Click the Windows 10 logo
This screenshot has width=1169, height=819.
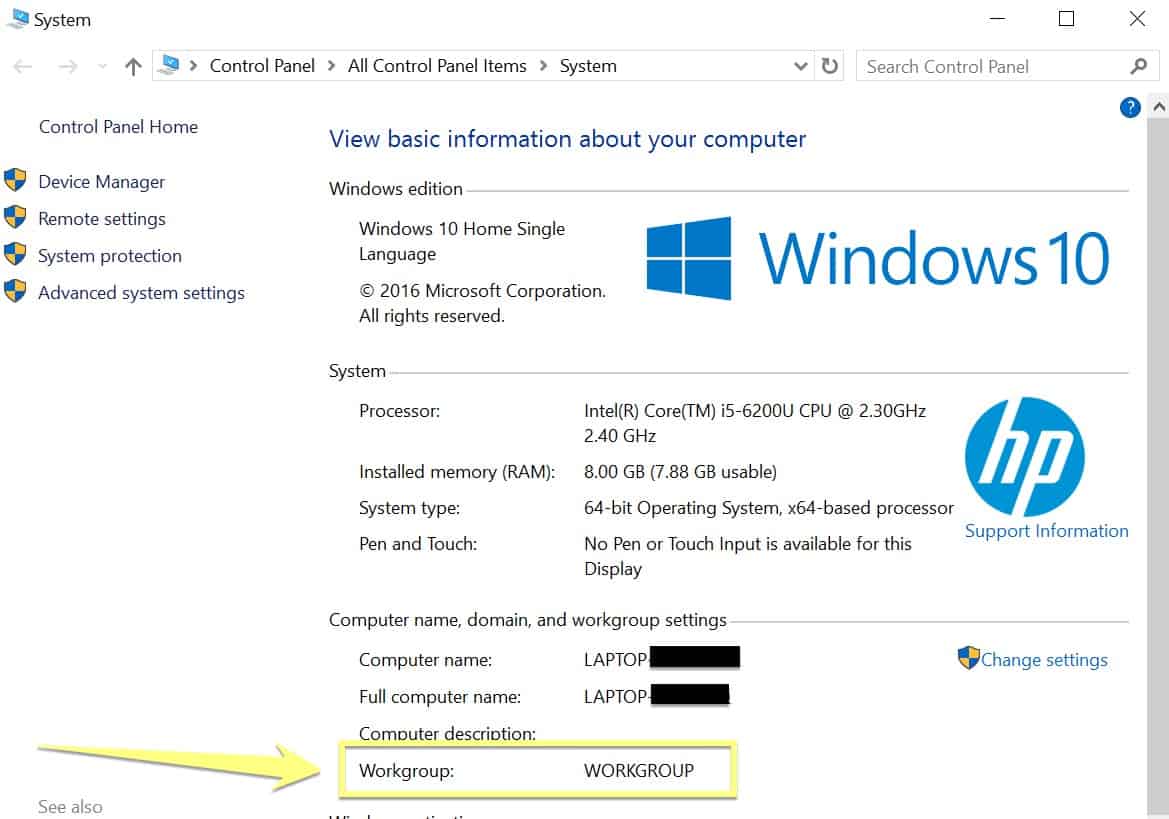[x=877, y=258]
